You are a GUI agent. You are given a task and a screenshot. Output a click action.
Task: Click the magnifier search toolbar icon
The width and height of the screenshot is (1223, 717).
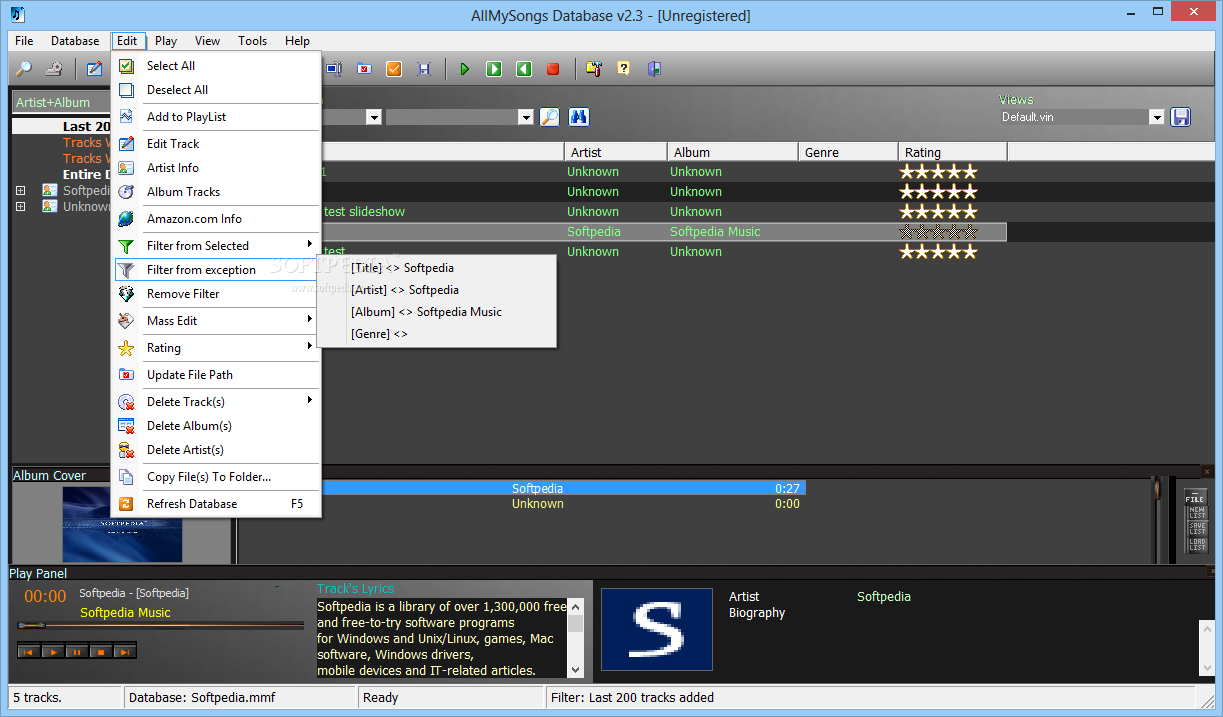pyautogui.click(x=23, y=69)
